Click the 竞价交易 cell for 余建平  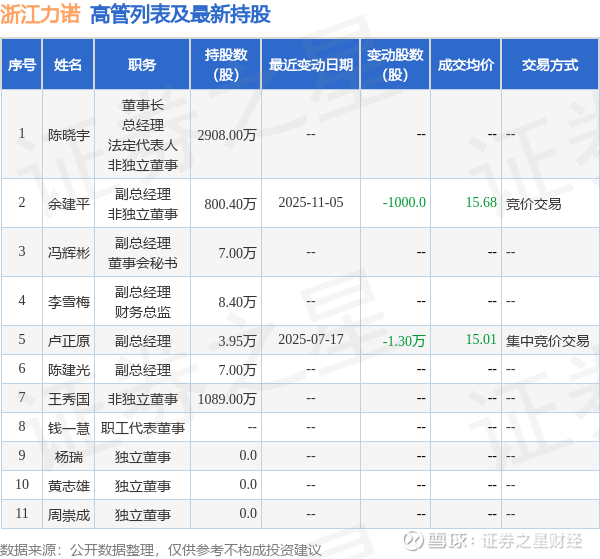[x=533, y=204]
